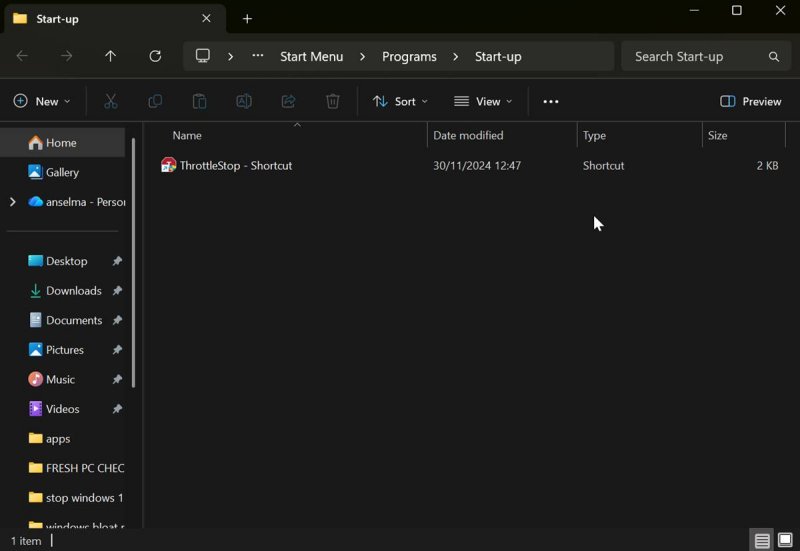800x551 pixels.
Task: Expand chevron after Start Menu breadcrumb
Action: click(x=362, y=57)
